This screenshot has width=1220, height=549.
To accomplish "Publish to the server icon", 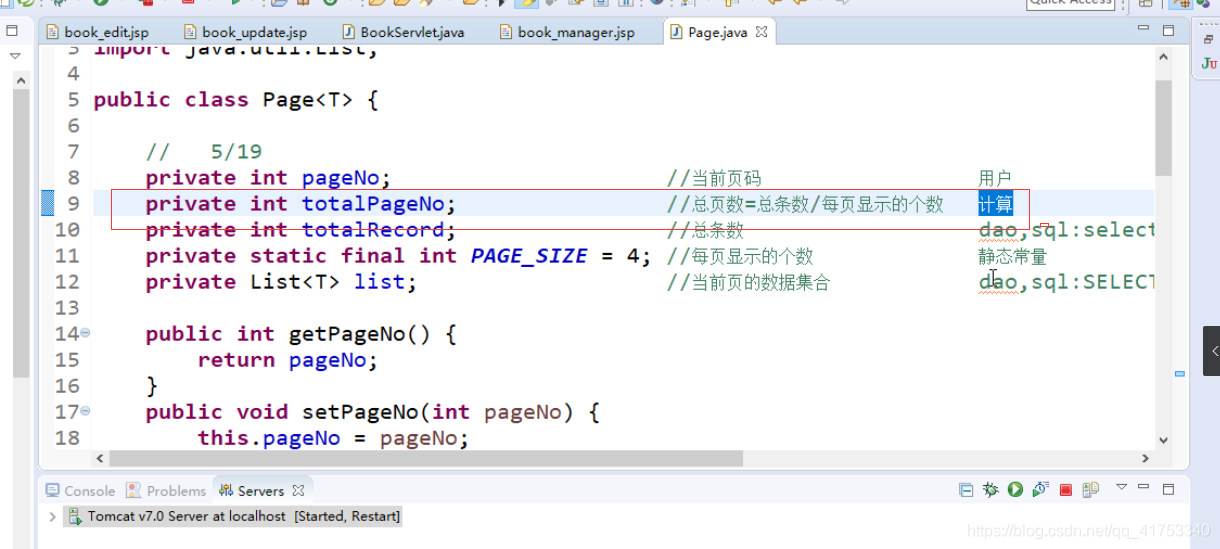I will pos(1091,490).
